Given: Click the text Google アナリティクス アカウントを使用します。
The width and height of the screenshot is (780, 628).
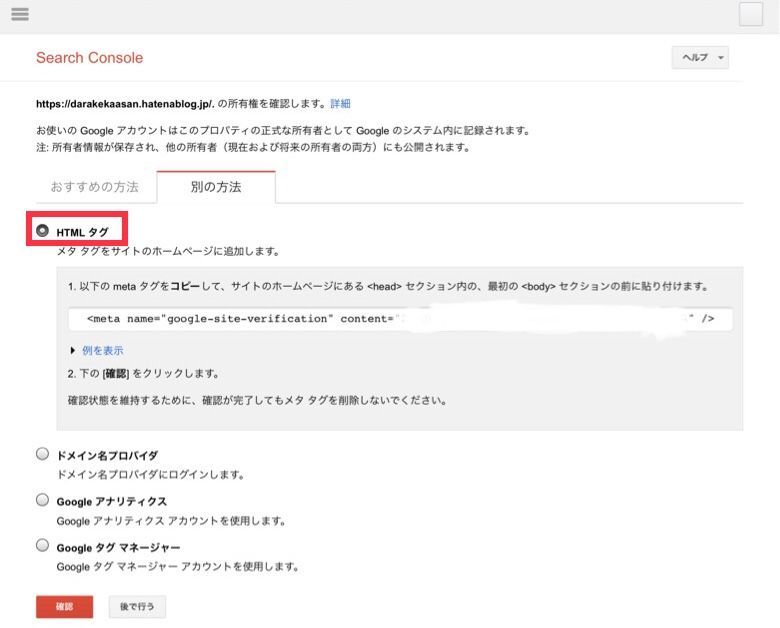Looking at the screenshot, I should tap(172, 521).
